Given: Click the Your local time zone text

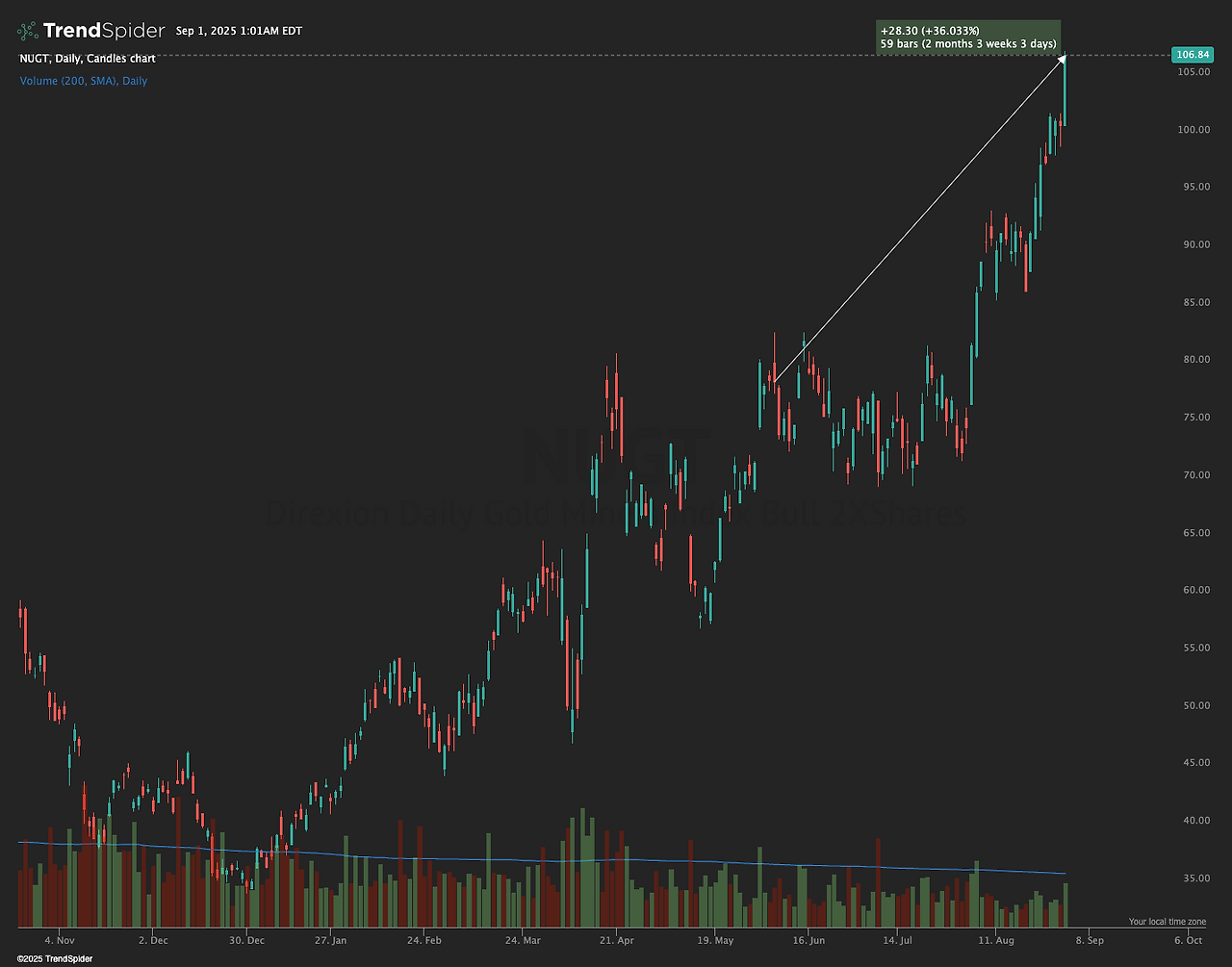Looking at the screenshot, I should pyautogui.click(x=1167, y=922).
